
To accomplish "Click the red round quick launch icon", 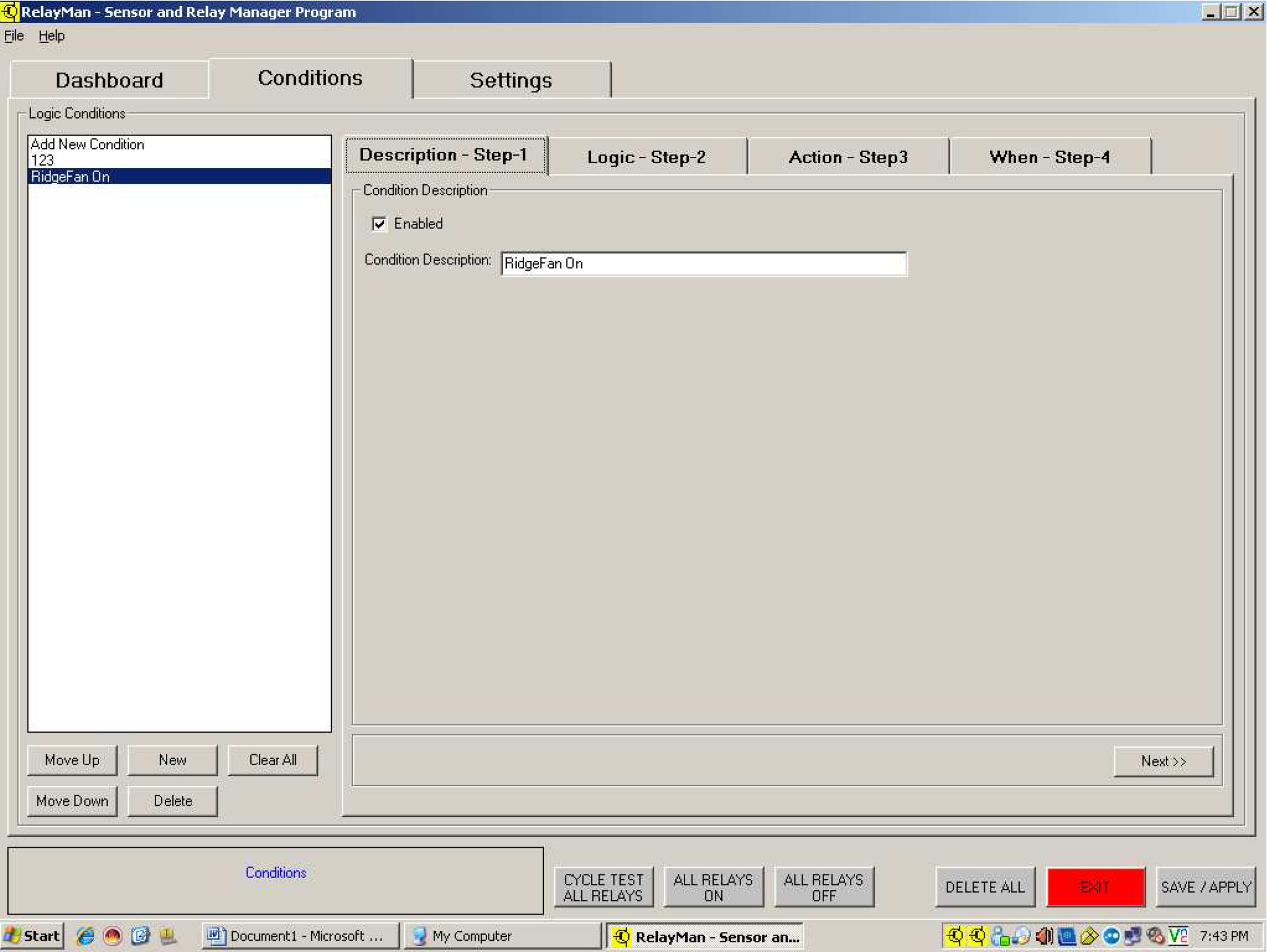I will 113,936.
